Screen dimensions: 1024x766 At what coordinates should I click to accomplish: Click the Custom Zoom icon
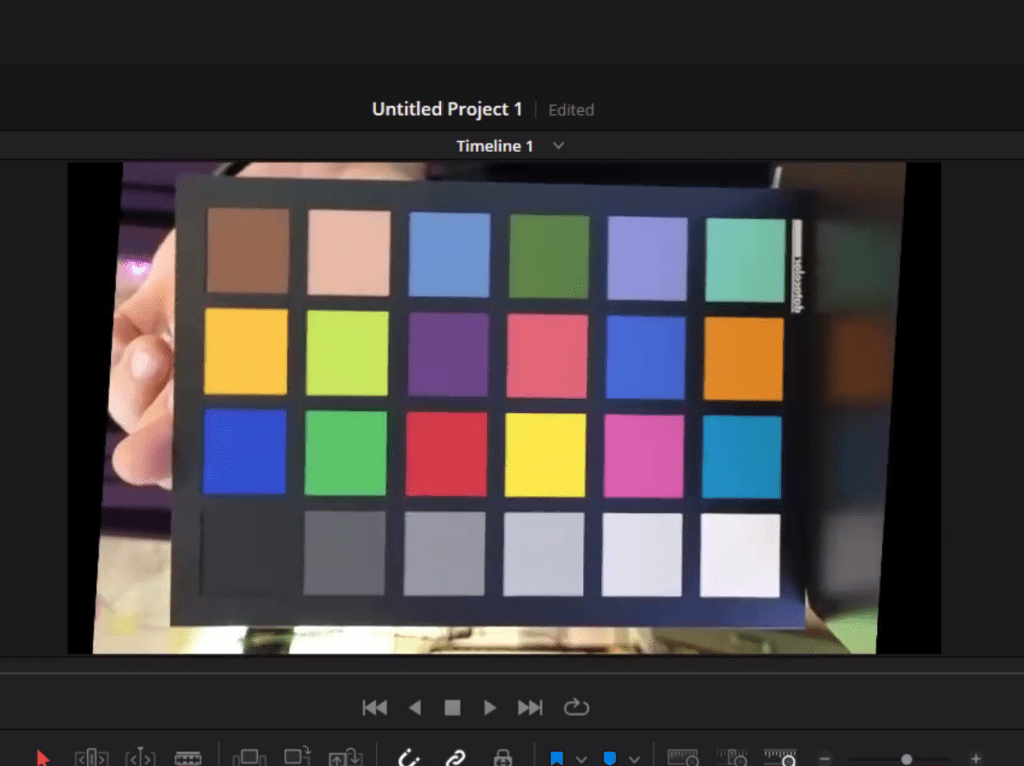click(x=781, y=758)
